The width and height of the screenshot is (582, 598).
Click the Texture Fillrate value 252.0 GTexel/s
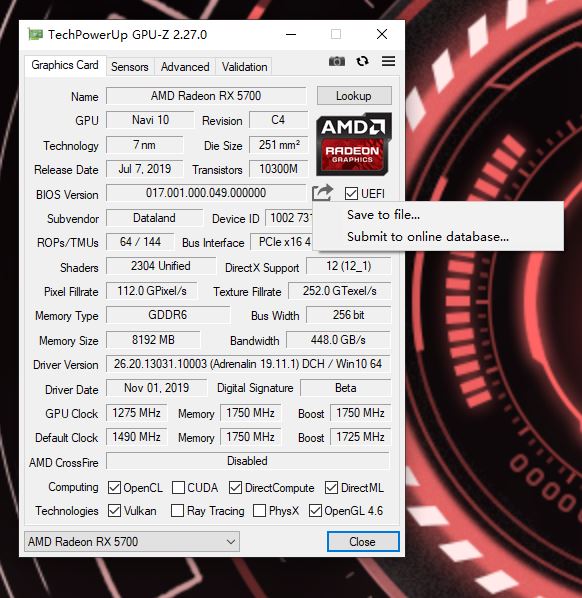339,291
